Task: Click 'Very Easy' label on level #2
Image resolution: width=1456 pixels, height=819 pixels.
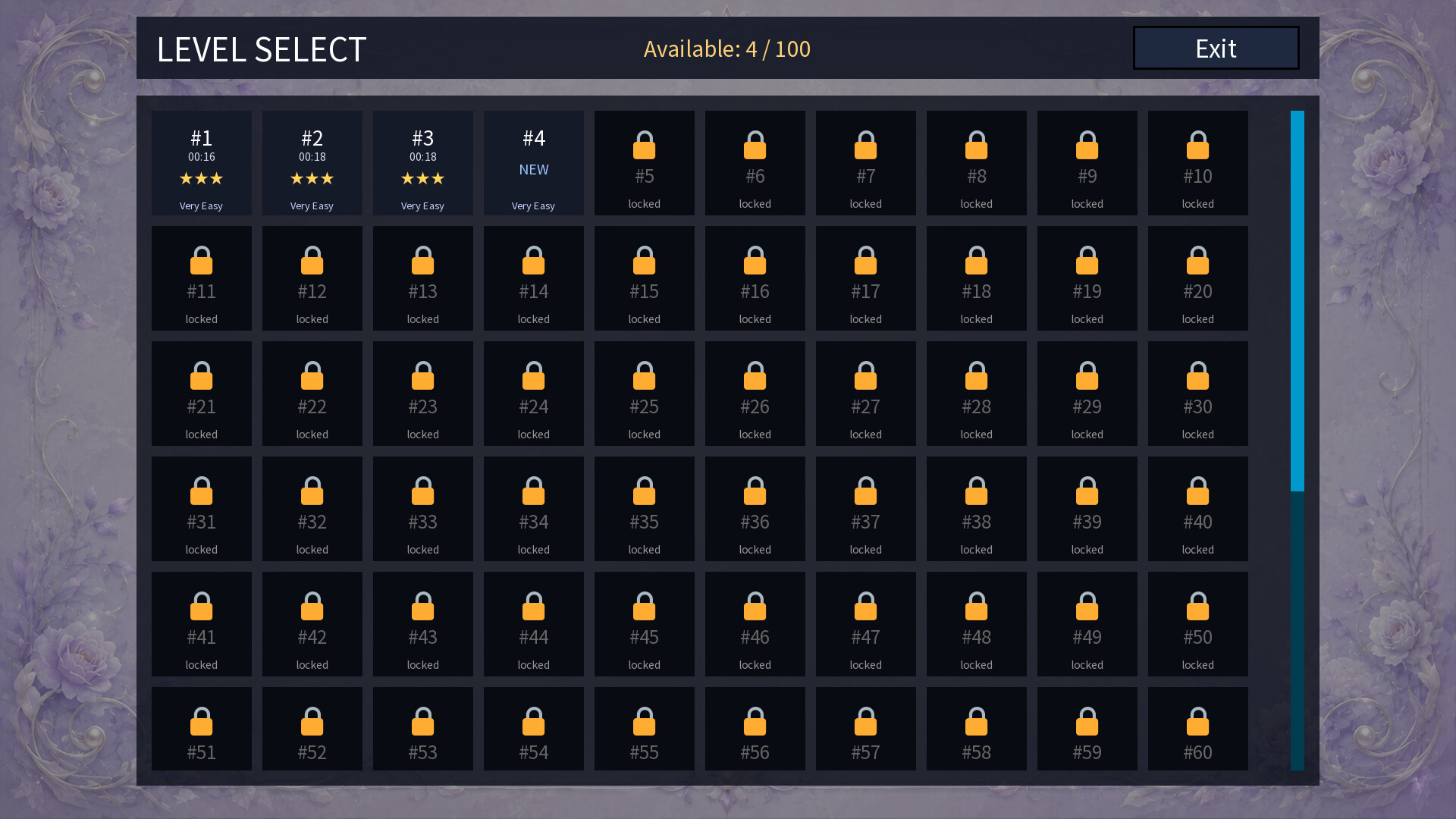Action: coord(312,206)
